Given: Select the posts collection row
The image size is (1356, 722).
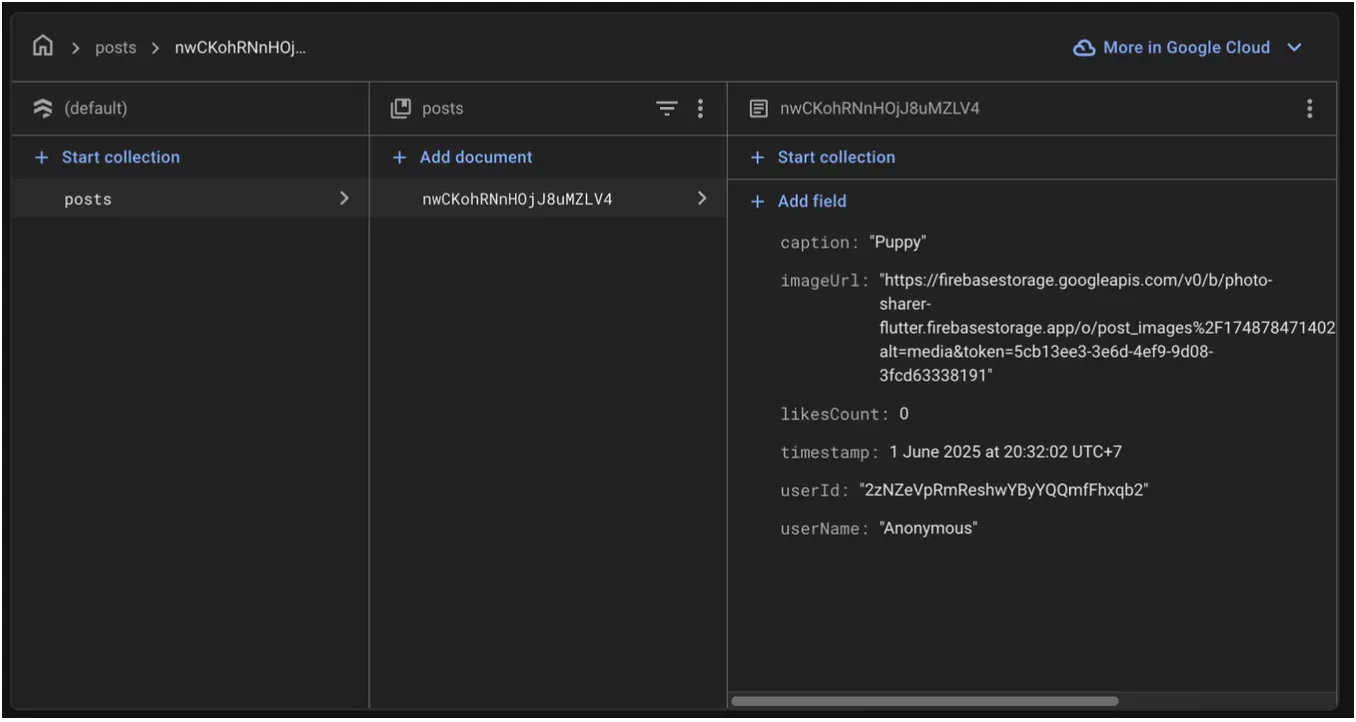Looking at the screenshot, I should 190,199.
